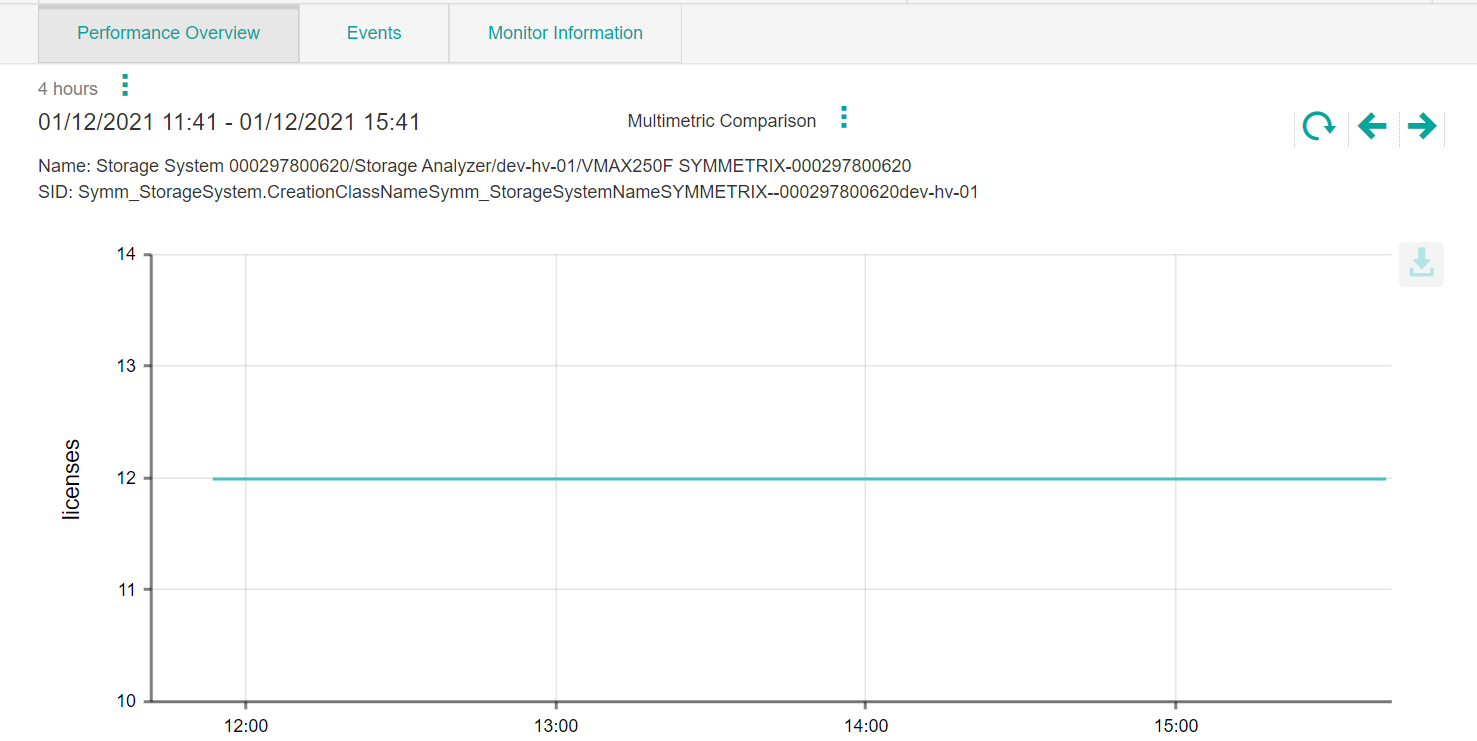Click the teal licenses line in chart

800,479
